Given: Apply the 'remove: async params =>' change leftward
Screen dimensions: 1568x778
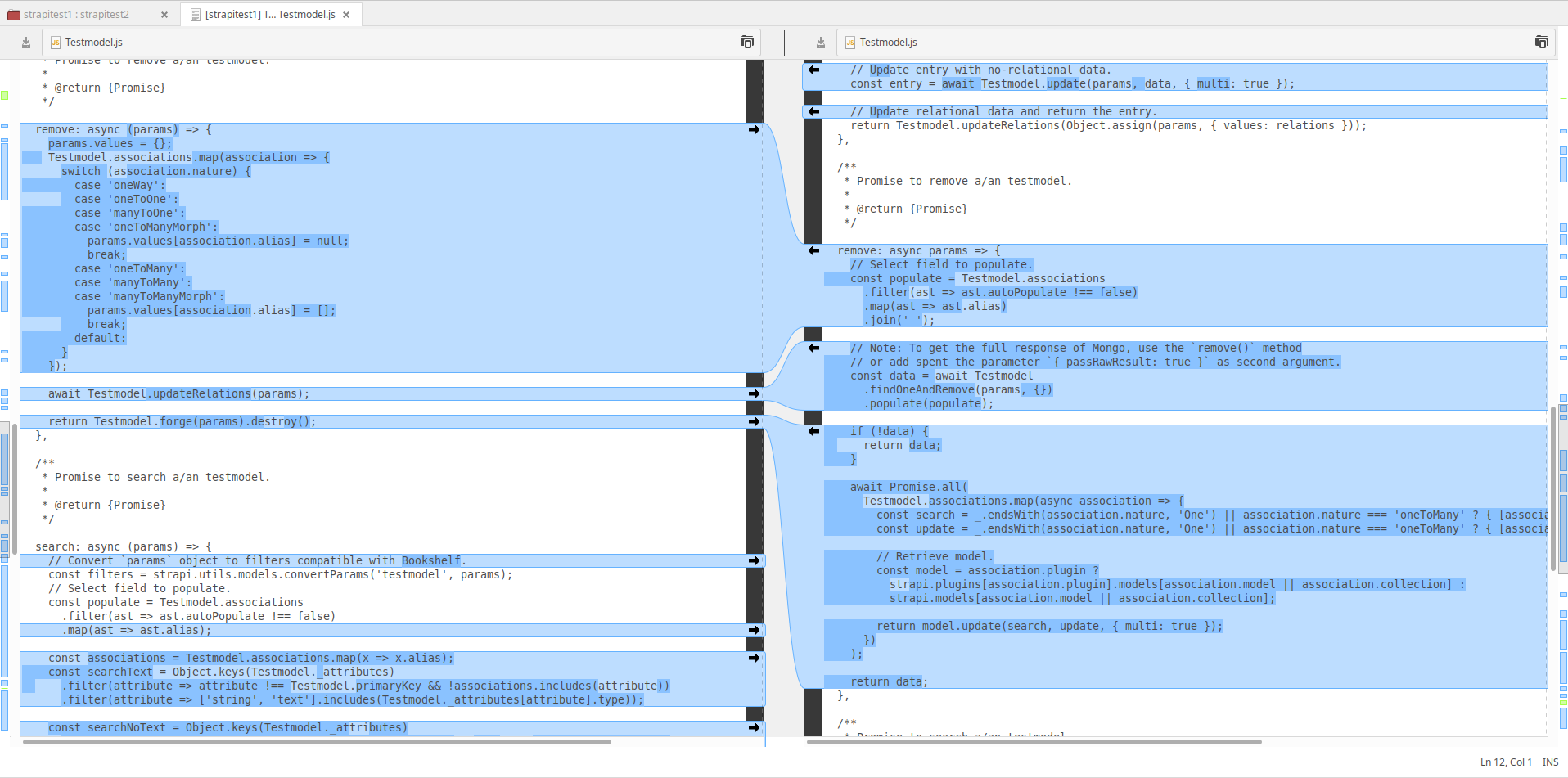Looking at the screenshot, I should pyautogui.click(x=813, y=250).
